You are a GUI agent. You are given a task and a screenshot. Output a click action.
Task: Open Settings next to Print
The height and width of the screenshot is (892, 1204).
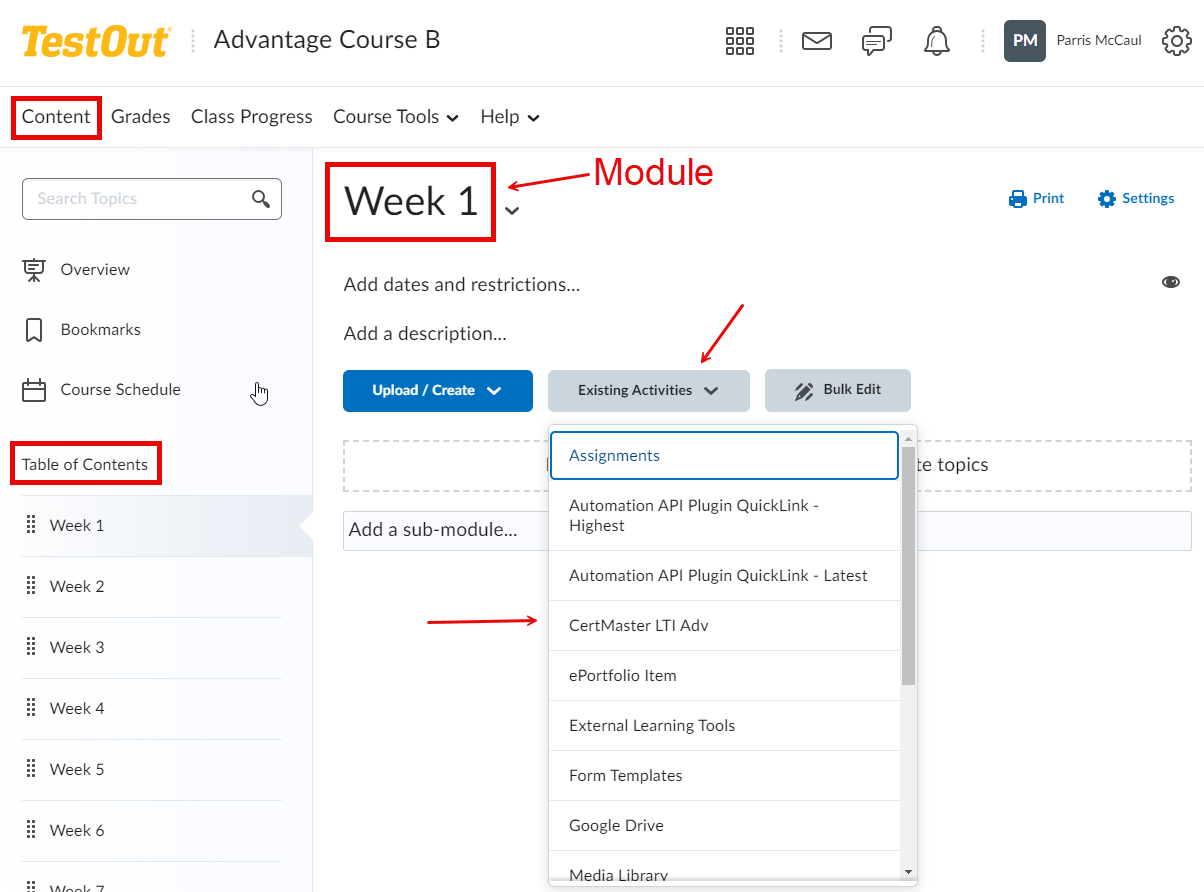click(x=1135, y=198)
